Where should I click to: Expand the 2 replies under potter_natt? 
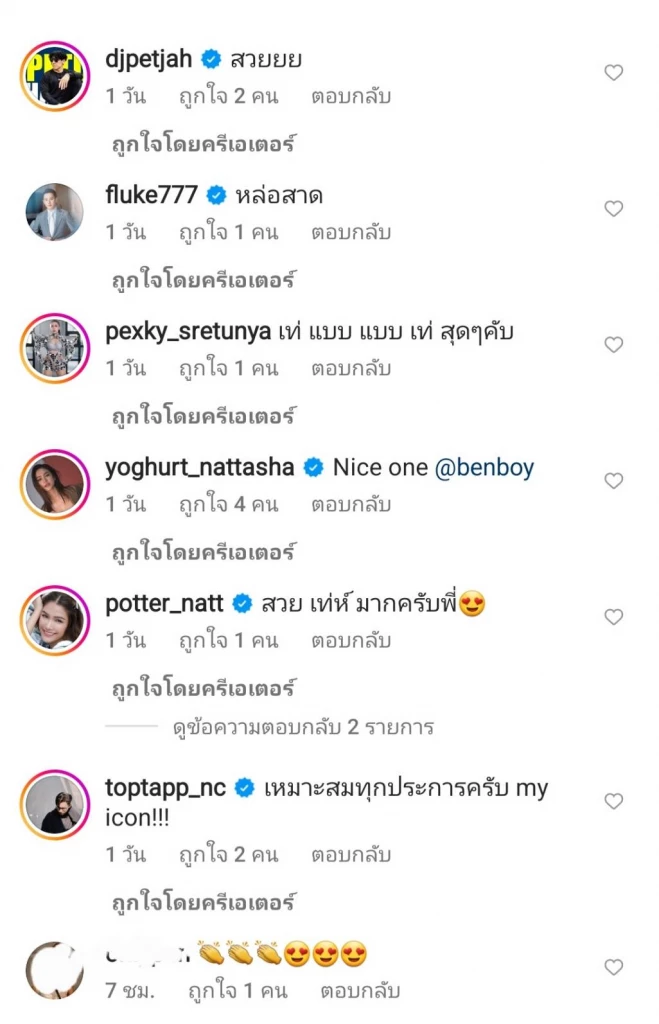click(x=300, y=727)
